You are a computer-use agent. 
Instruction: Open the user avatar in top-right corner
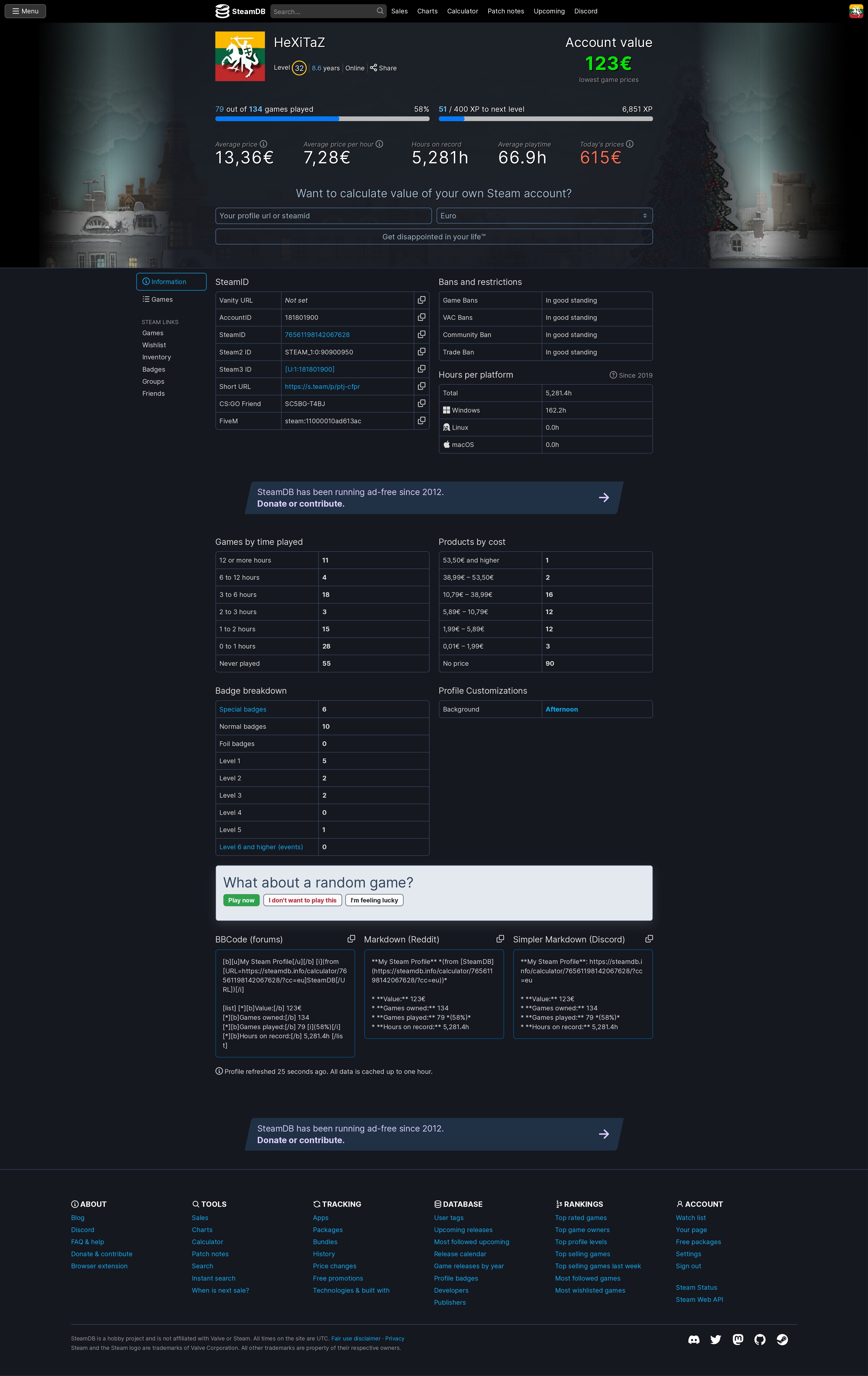coord(855,11)
